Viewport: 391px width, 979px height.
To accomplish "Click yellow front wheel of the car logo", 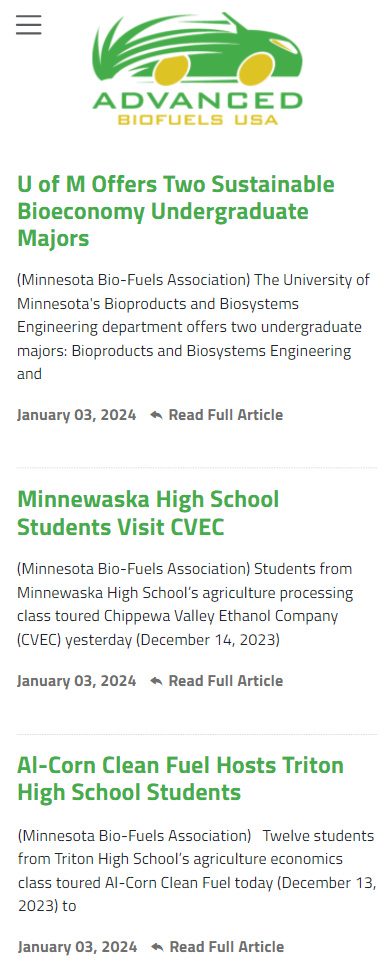I will point(253,69).
